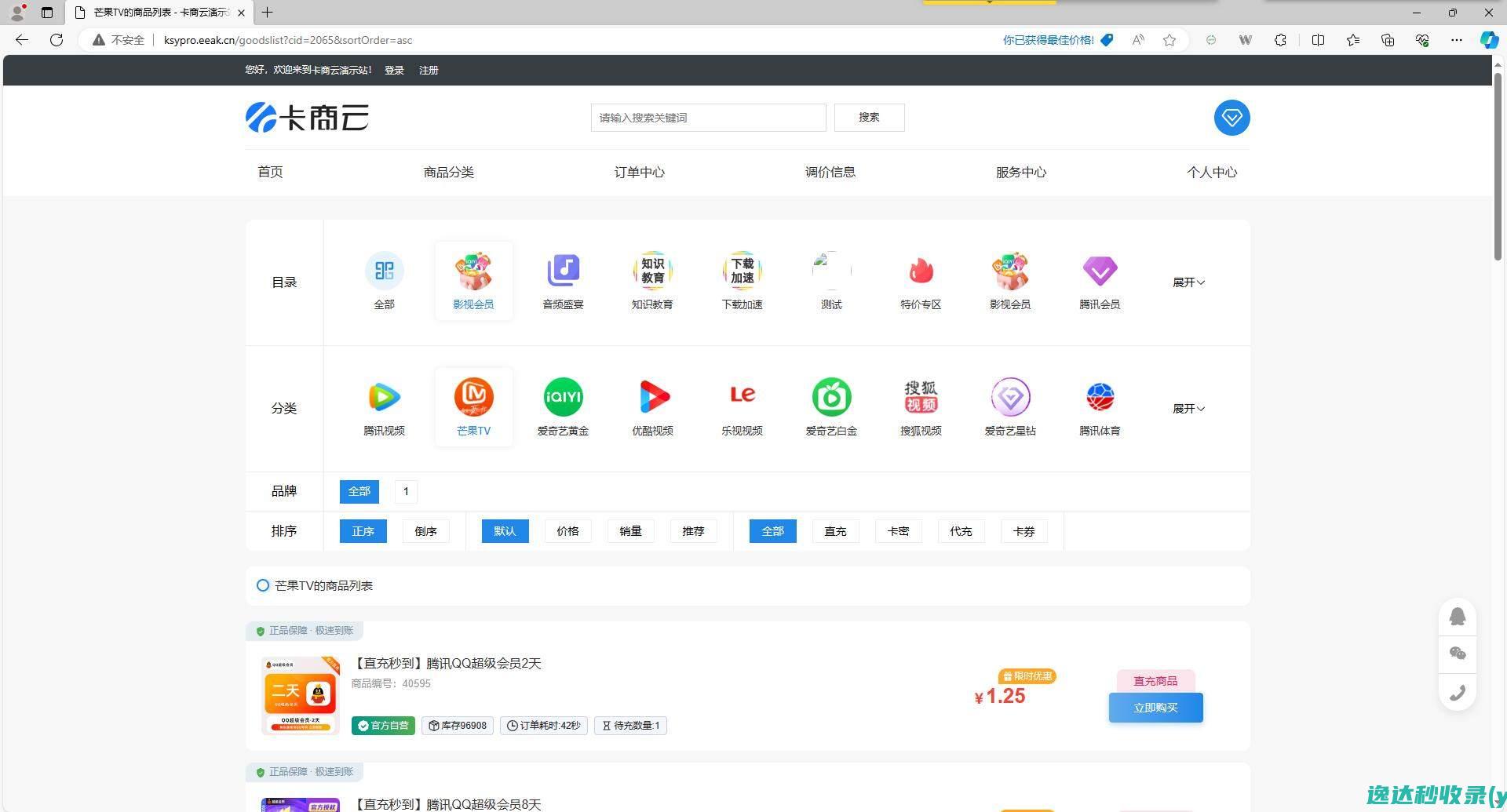Image resolution: width=1507 pixels, height=812 pixels.
Task: Open browser extensions puzzle icon
Action: [x=1280, y=40]
